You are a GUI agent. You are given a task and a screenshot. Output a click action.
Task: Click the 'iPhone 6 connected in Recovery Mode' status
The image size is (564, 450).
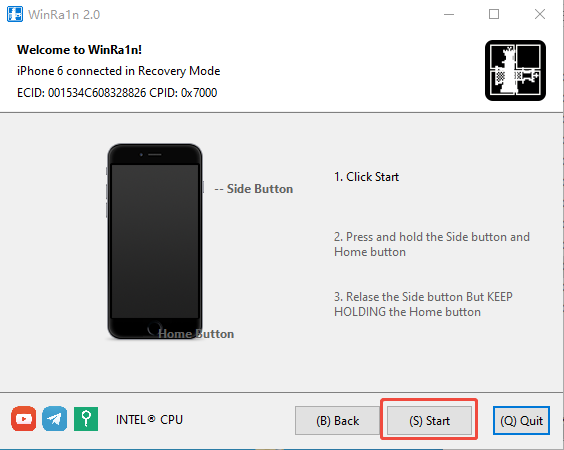click(118, 71)
